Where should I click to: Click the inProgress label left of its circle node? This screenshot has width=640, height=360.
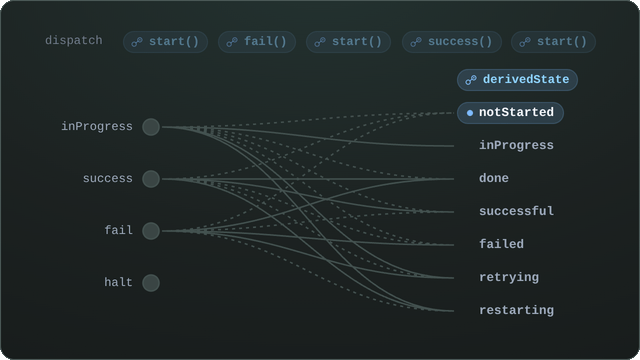coord(97,127)
